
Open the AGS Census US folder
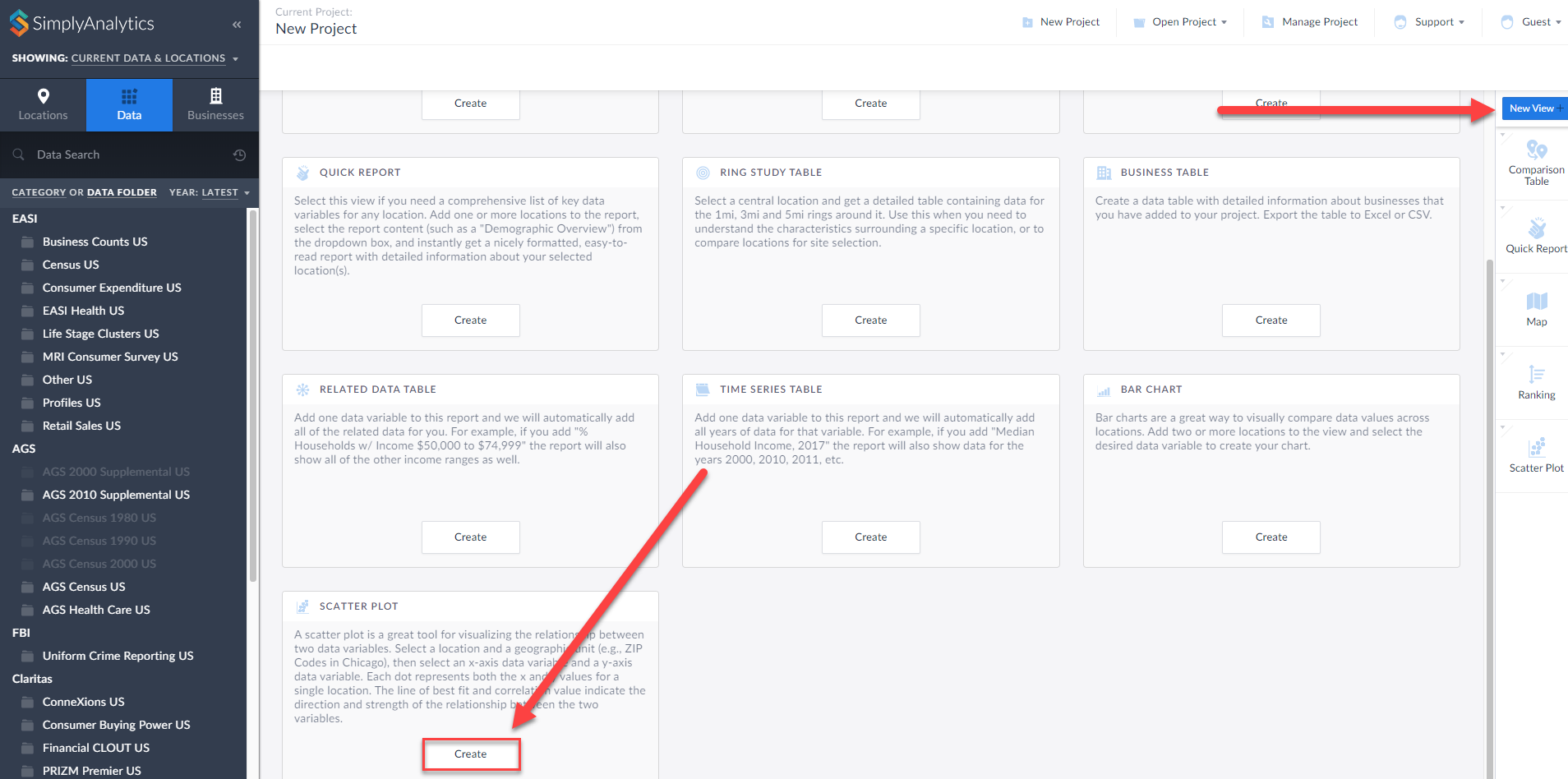pyautogui.click(x=84, y=587)
